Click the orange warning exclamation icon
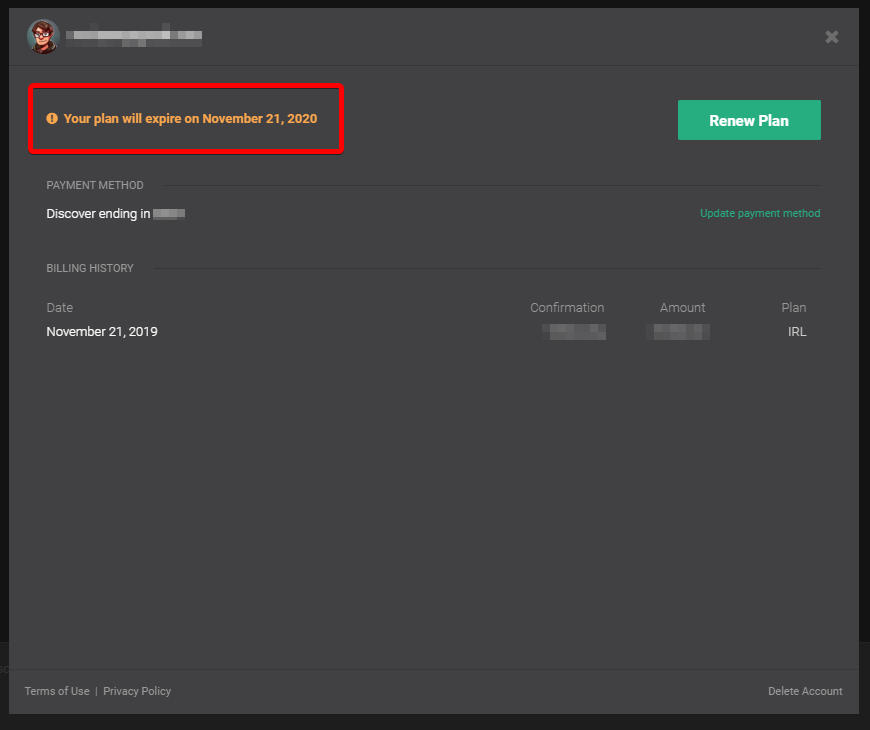Image resolution: width=870 pixels, height=730 pixels. pyautogui.click(x=52, y=118)
